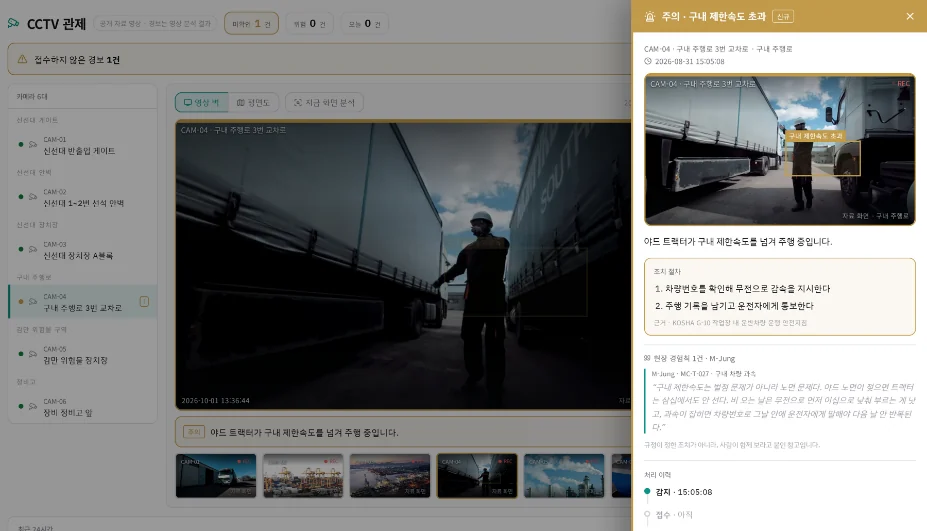Screen dimensions: 927x531
Task: Click the map icon on 평면도 tab
Action: click(240, 102)
